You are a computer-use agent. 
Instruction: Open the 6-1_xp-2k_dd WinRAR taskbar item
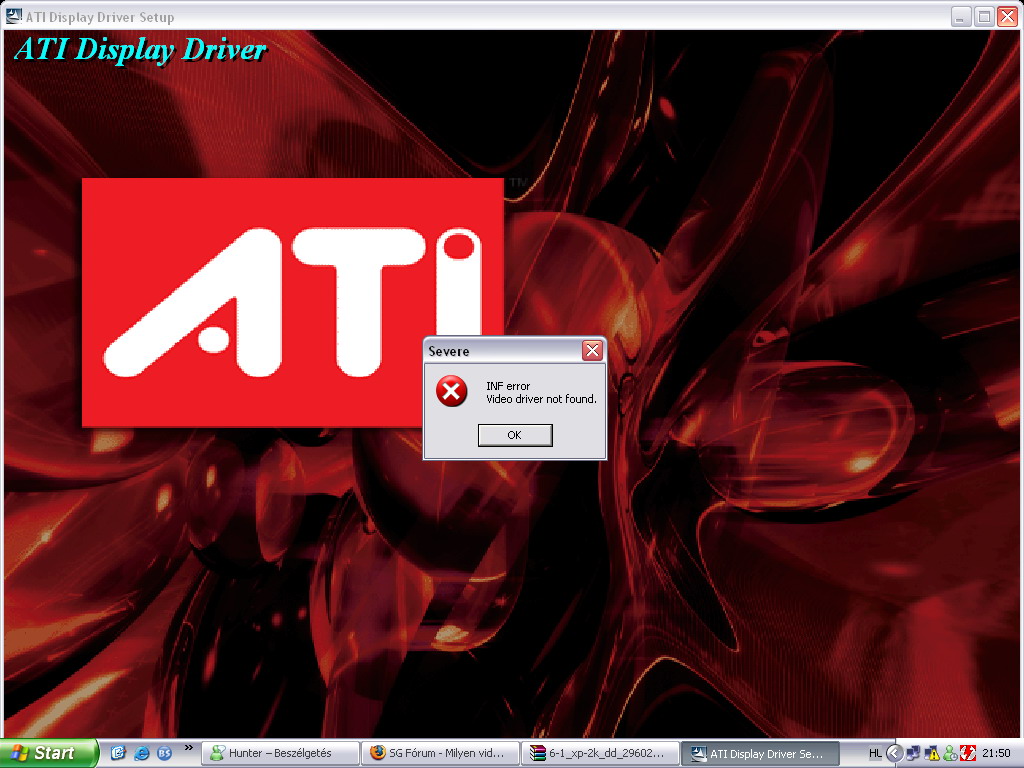(x=600, y=753)
